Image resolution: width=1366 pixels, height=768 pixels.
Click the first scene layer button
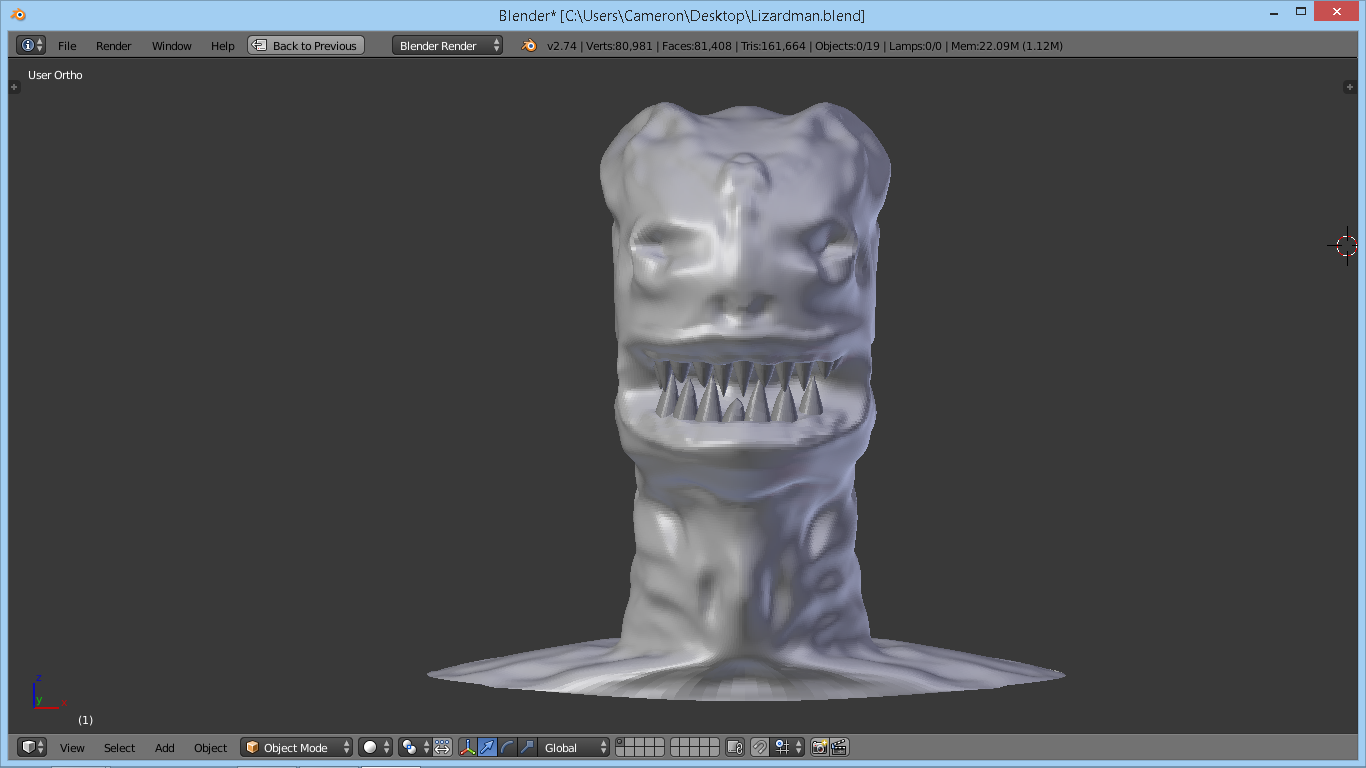pyautogui.click(x=622, y=743)
